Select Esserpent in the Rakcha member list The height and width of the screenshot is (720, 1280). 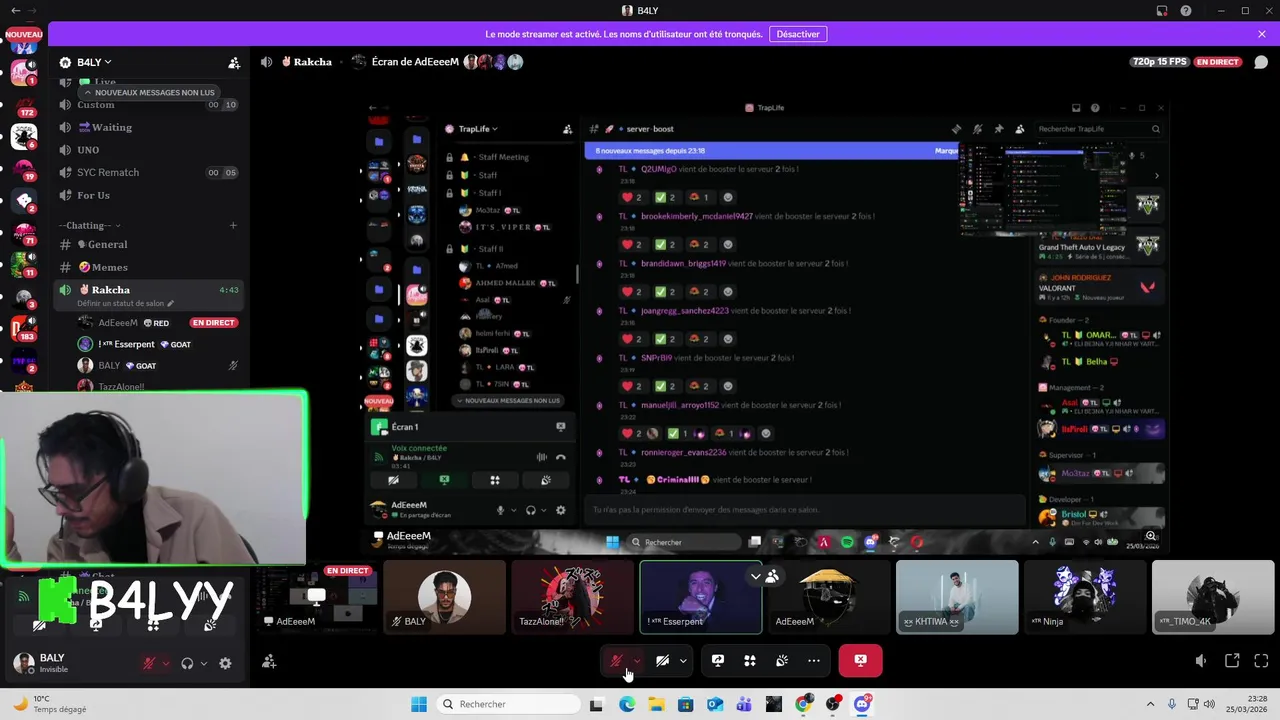tap(157, 344)
